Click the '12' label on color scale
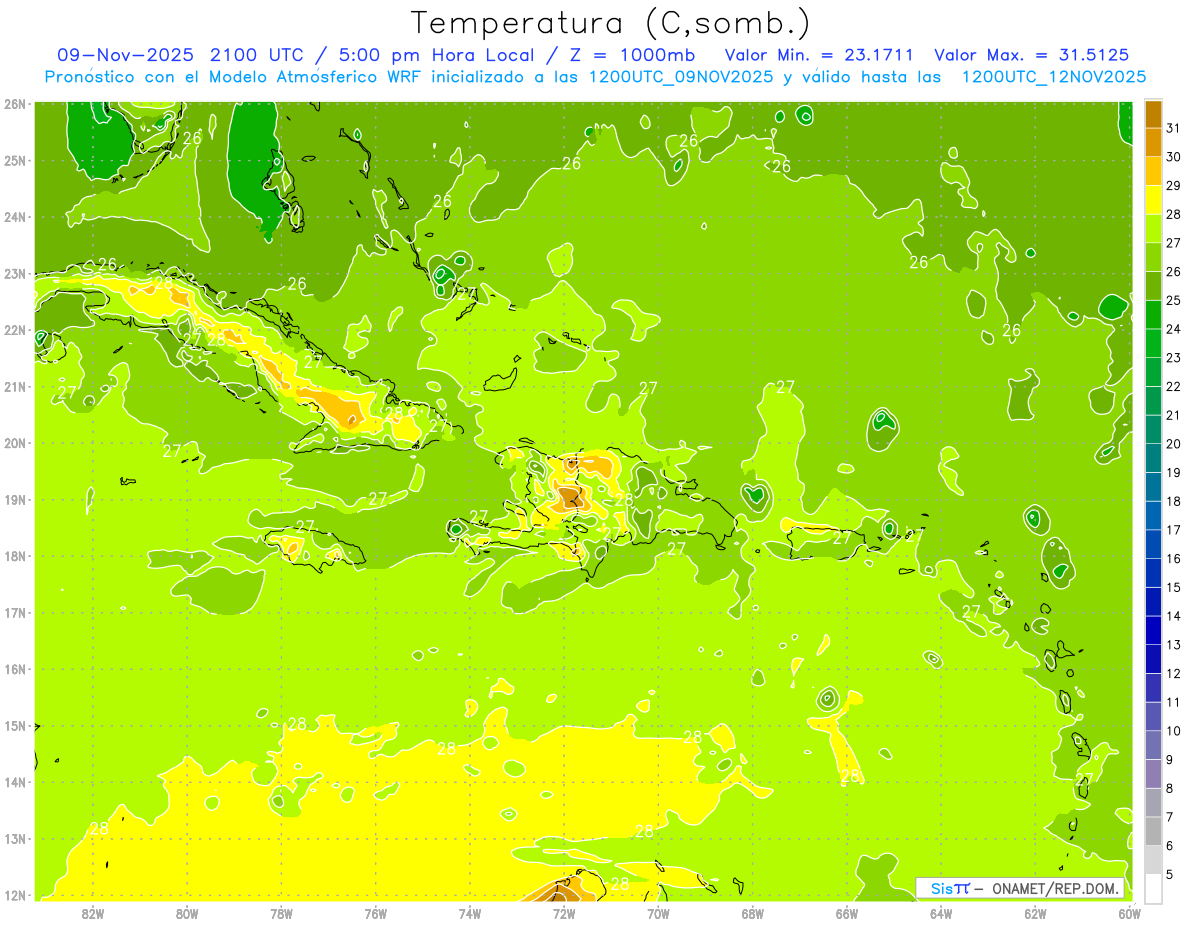Screen dimensions: 1200x927 coord(1173,673)
